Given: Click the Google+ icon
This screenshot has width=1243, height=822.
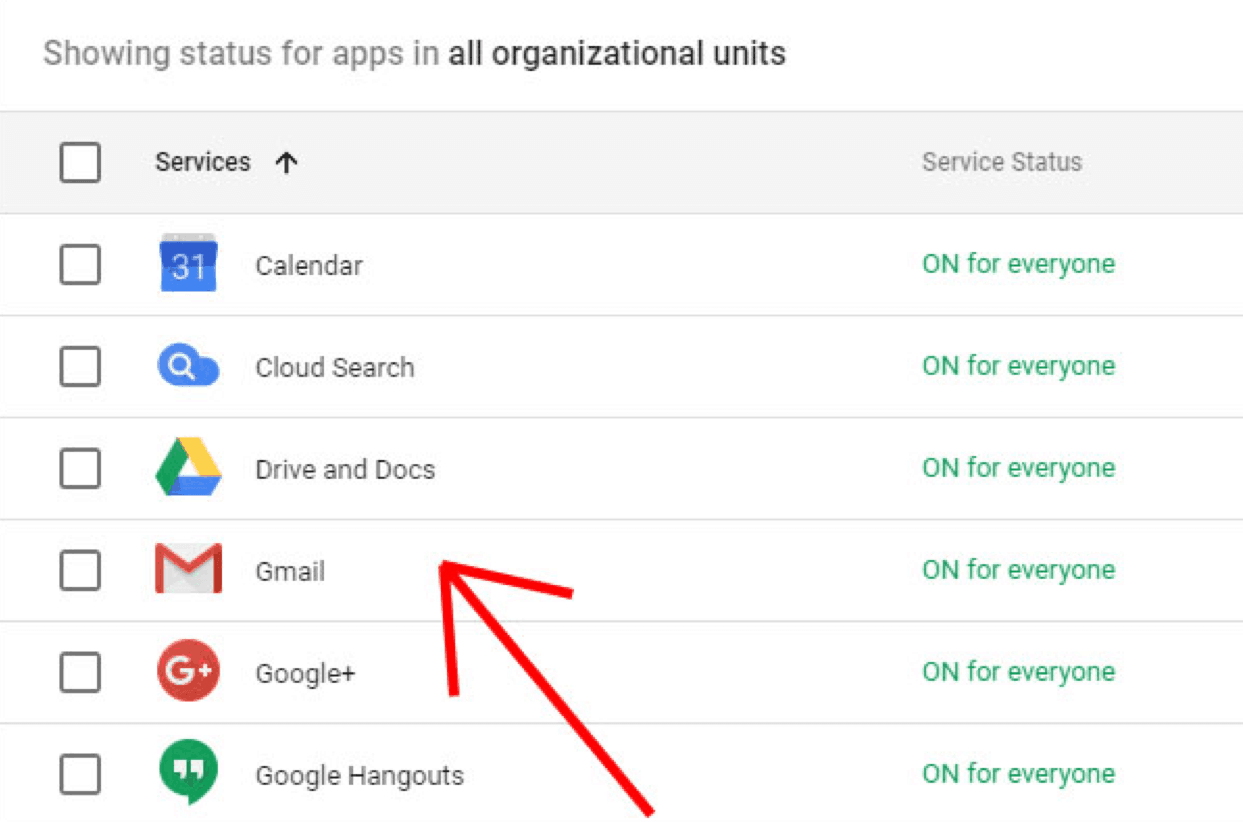Looking at the screenshot, I should (x=188, y=671).
